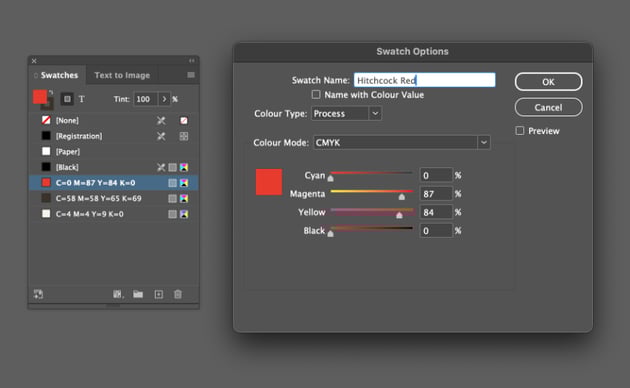
Task: Click non-editable icon on Registration row
Action: tap(161, 136)
